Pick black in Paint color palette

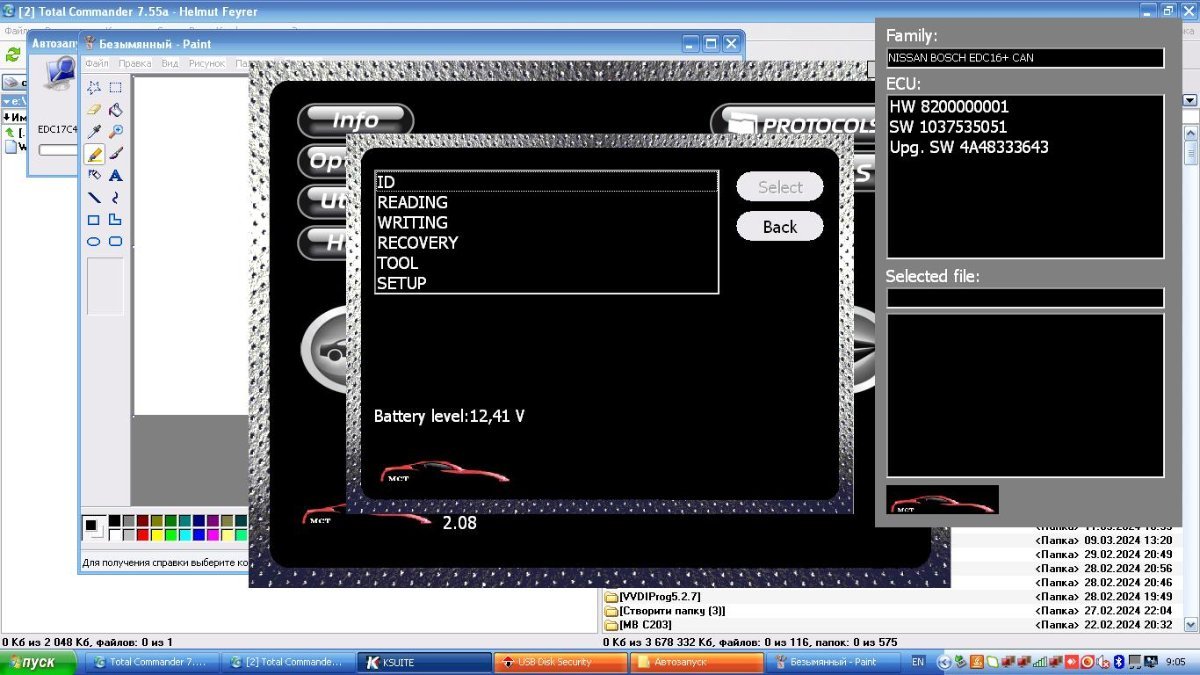point(114,521)
